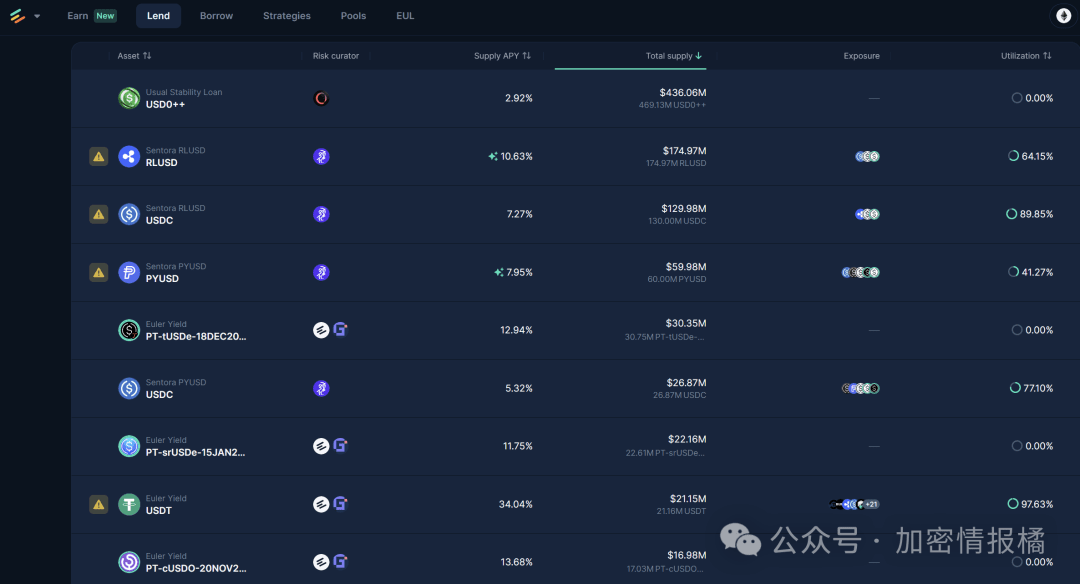Select the Pools tab
Image resolution: width=1080 pixels, height=584 pixels.
[353, 16]
